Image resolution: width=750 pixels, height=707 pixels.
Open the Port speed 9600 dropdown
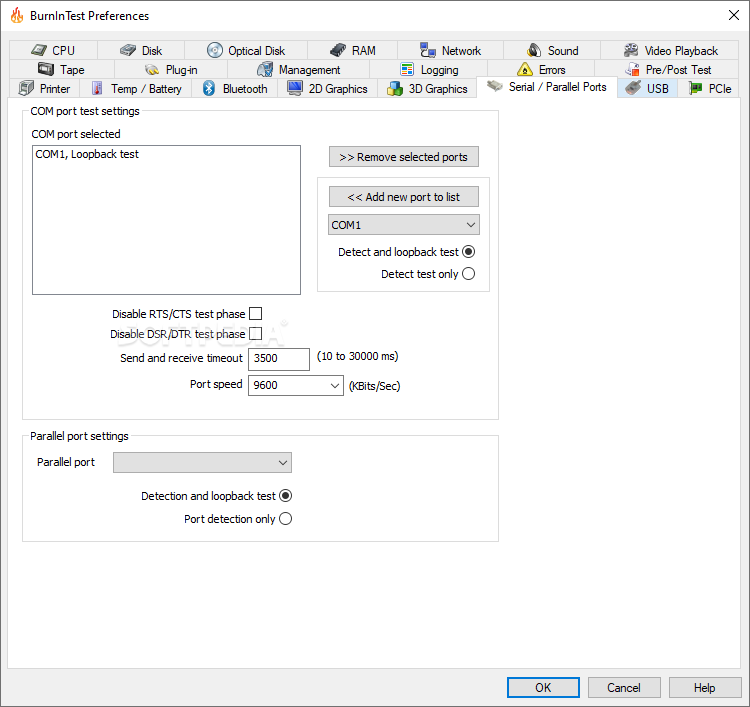pos(296,386)
